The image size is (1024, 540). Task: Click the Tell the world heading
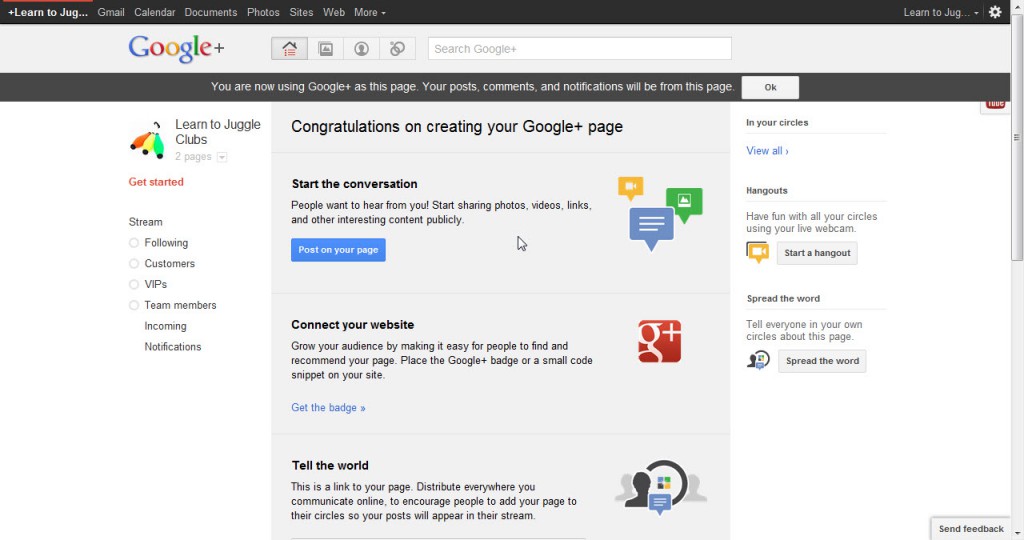(330, 466)
